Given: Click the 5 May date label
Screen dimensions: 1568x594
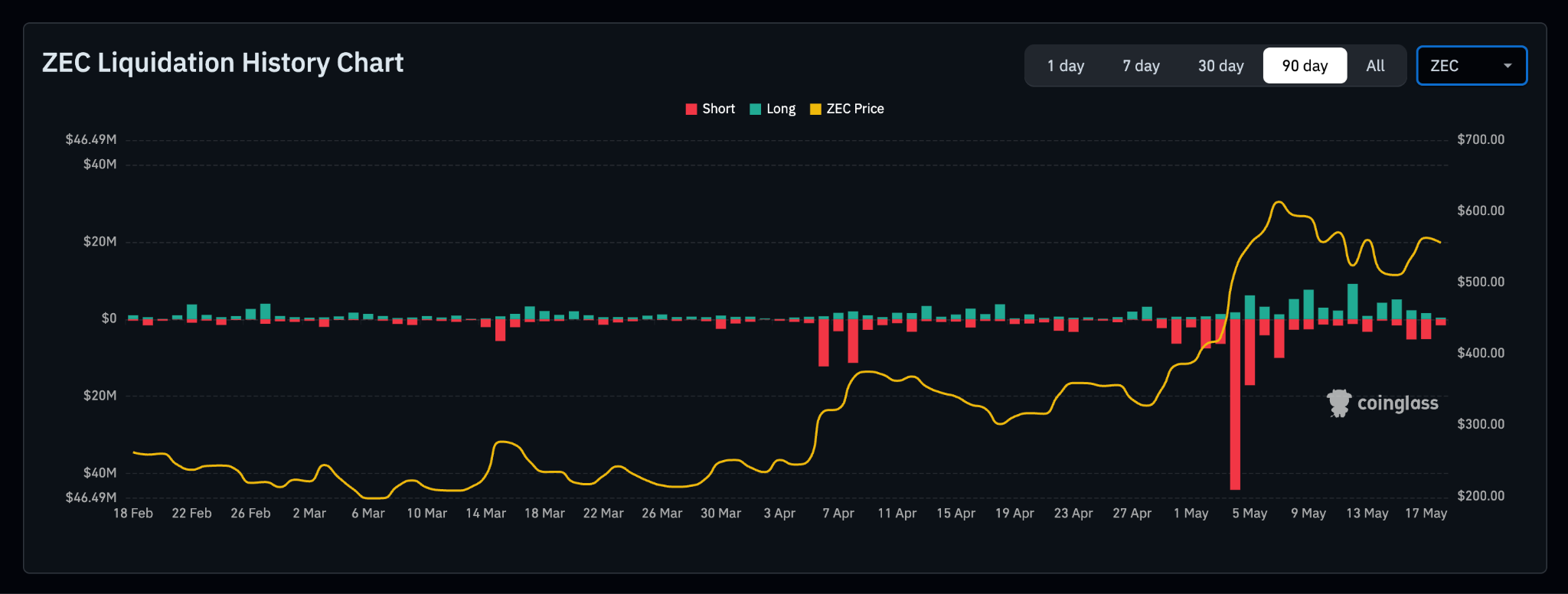Looking at the screenshot, I should coord(1249,513).
